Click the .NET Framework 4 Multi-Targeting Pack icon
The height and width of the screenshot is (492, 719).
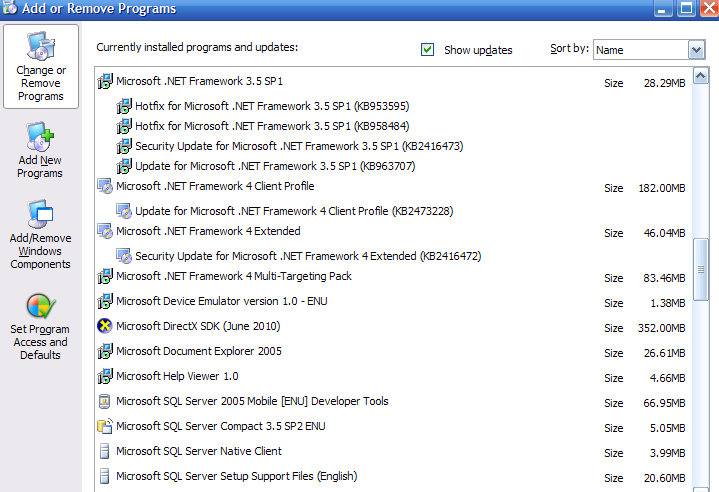click(105, 276)
